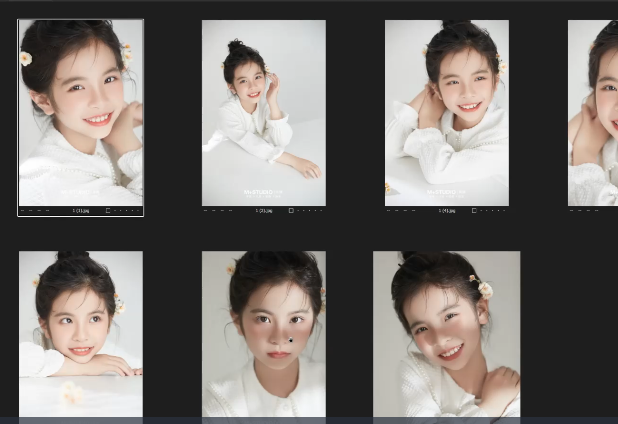Toggle the label square under the third photo
Image resolution: width=618 pixels, height=424 pixels.
[473, 211]
